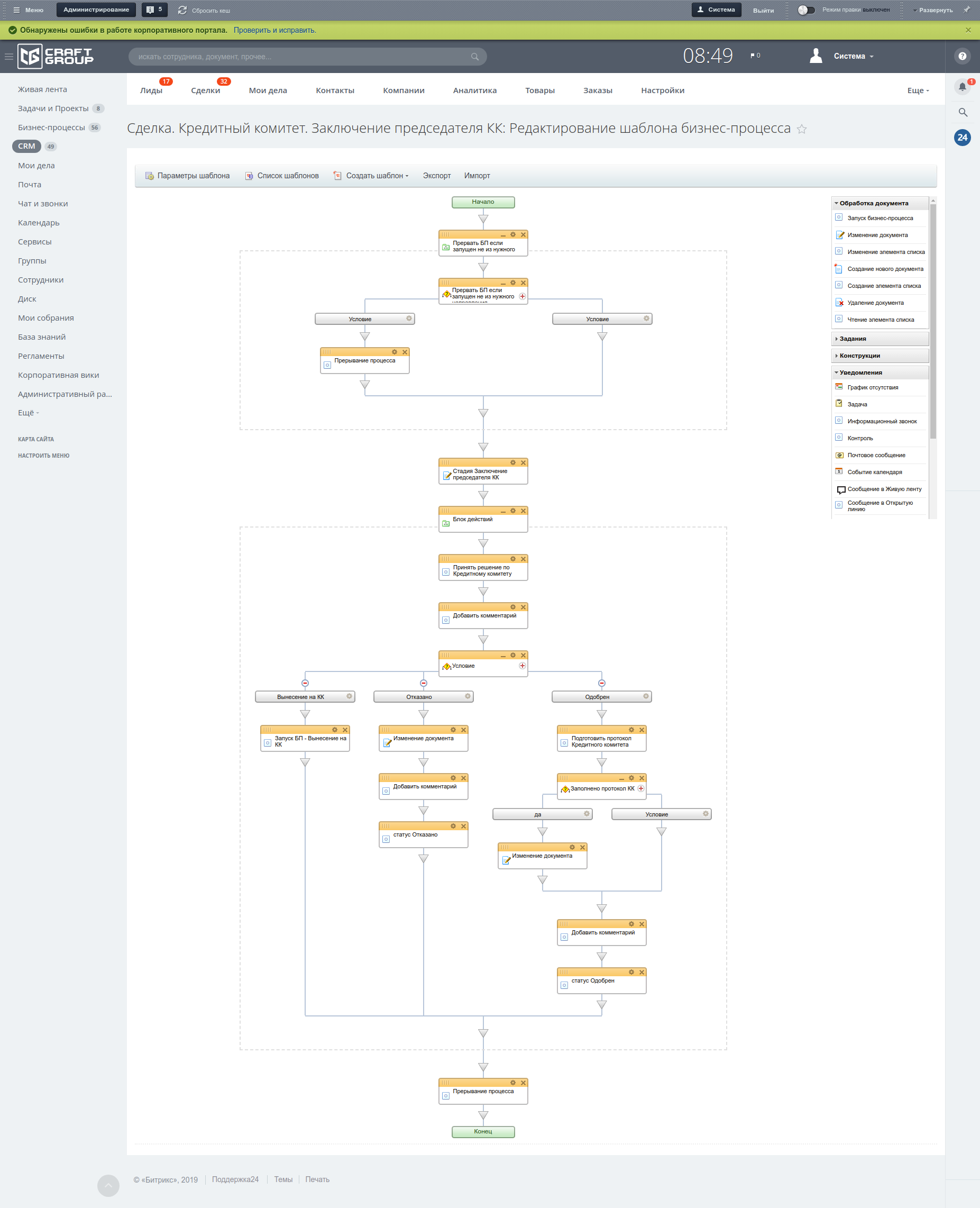Image resolution: width=980 pixels, height=1208 pixels.
Task: Open the help question mark icon
Action: 962,56
